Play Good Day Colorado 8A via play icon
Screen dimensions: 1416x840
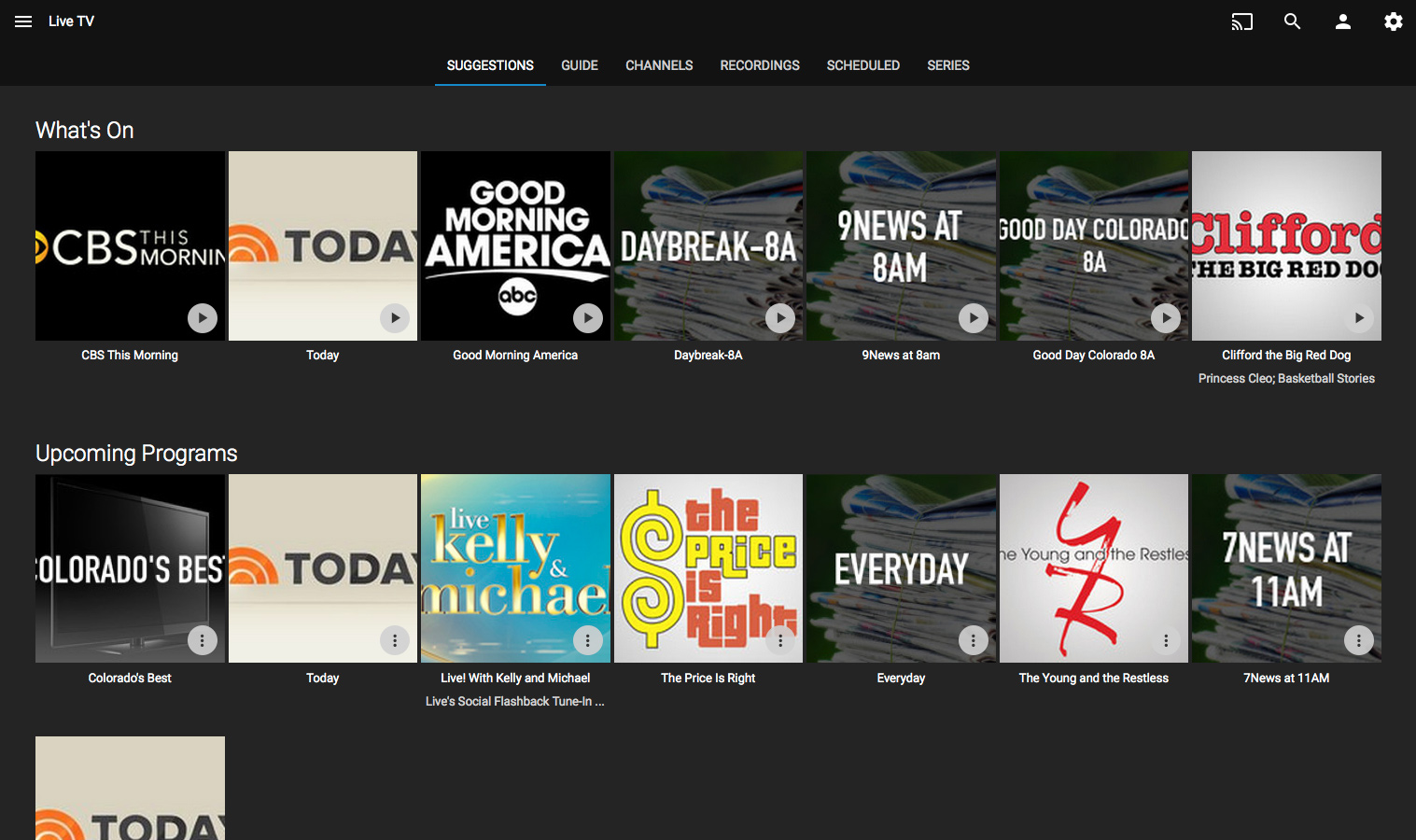[1166, 318]
